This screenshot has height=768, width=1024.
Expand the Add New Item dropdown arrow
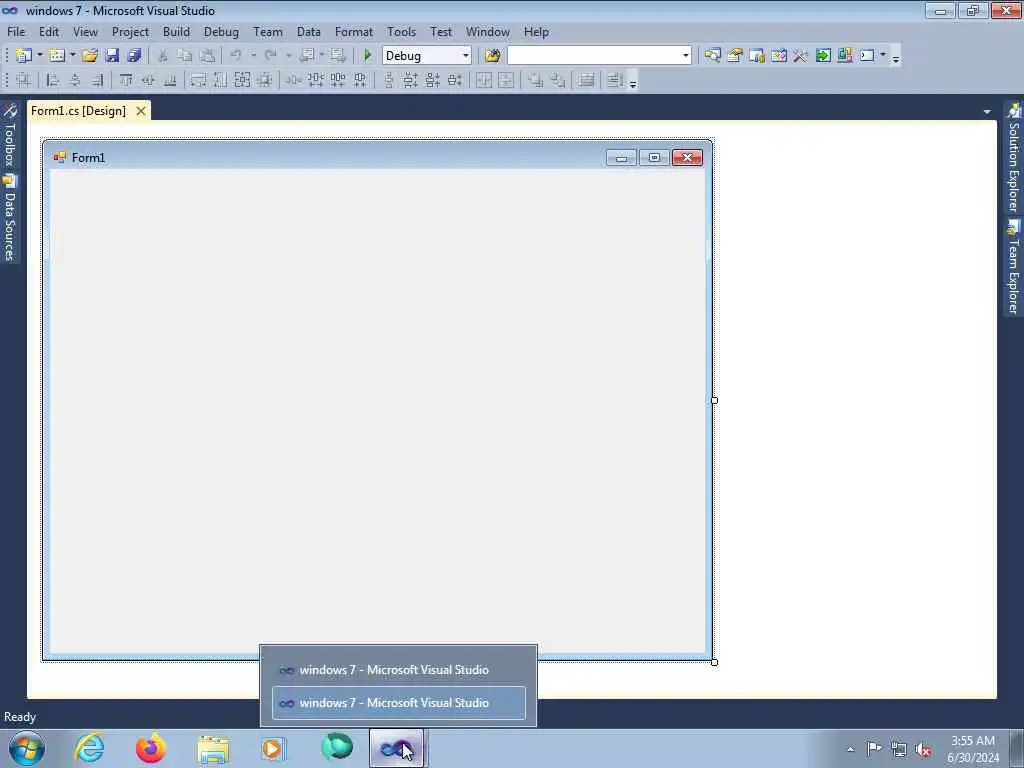[x=73, y=56]
